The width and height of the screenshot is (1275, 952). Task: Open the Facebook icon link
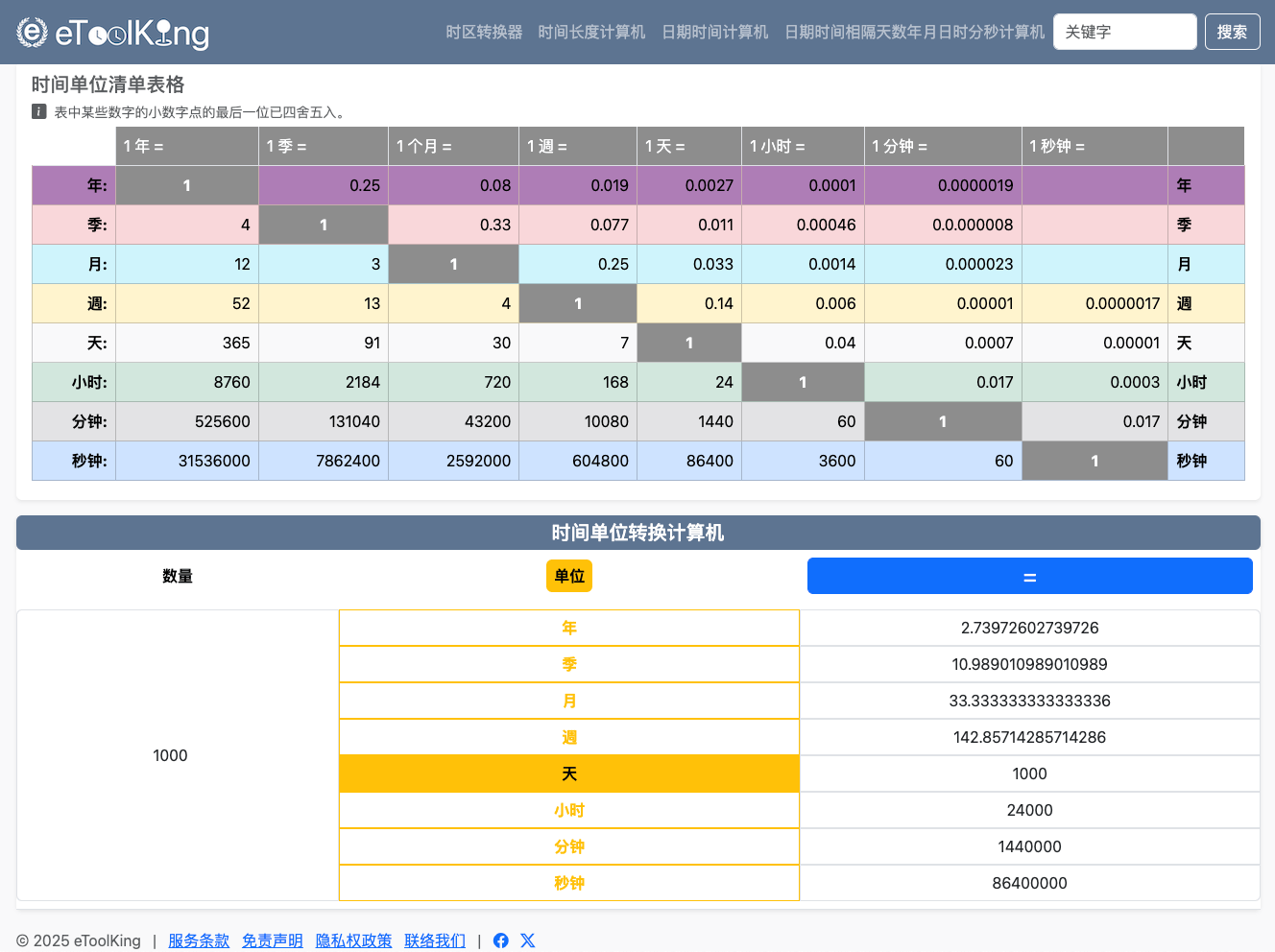[500, 940]
